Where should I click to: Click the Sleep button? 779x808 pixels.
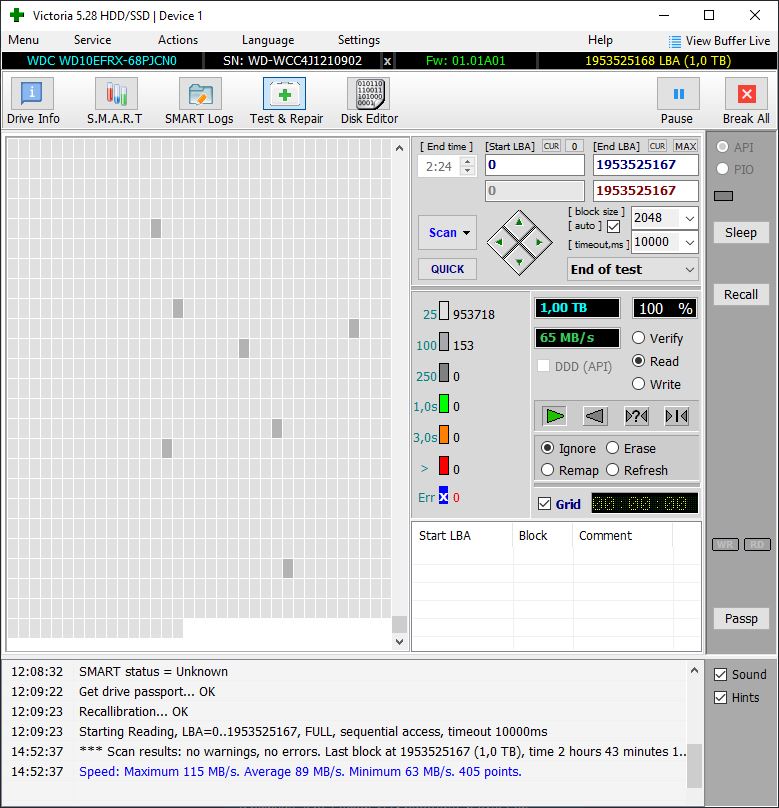tap(741, 232)
